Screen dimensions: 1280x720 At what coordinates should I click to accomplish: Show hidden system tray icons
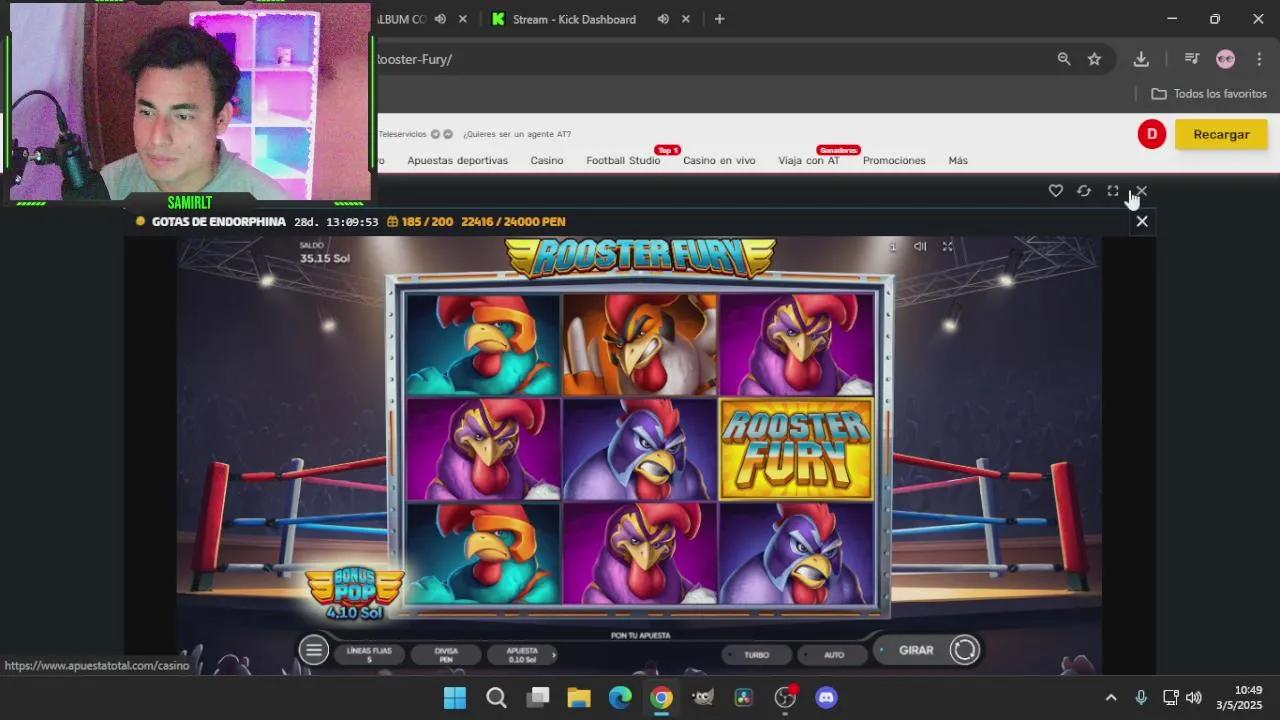pos(1111,697)
